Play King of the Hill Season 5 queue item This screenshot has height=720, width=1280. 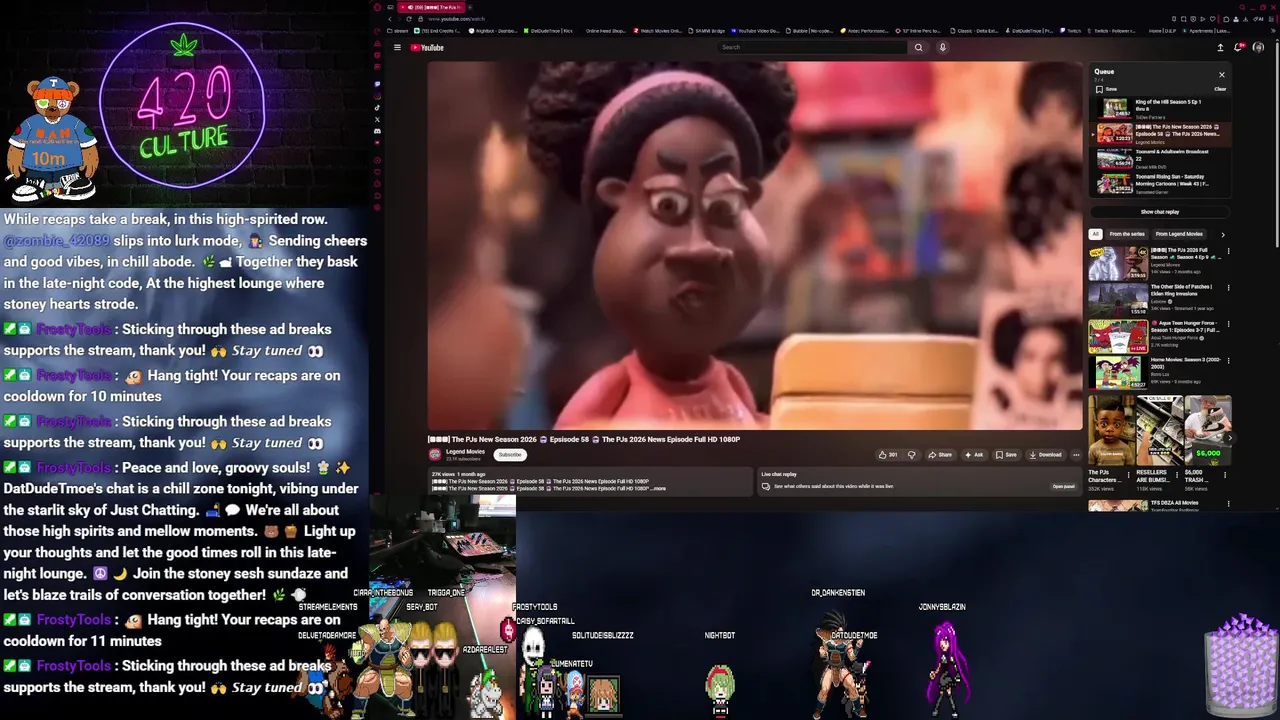(x=1160, y=109)
